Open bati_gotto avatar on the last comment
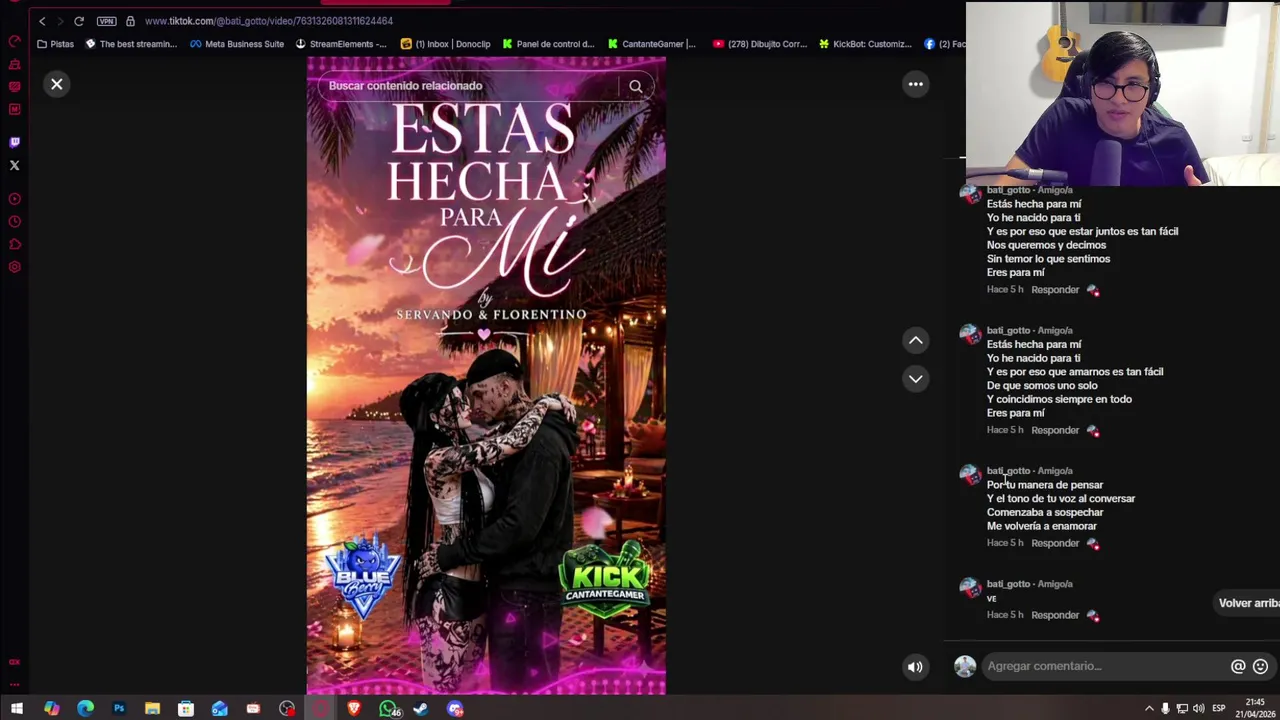The height and width of the screenshot is (720, 1280). pos(970,588)
